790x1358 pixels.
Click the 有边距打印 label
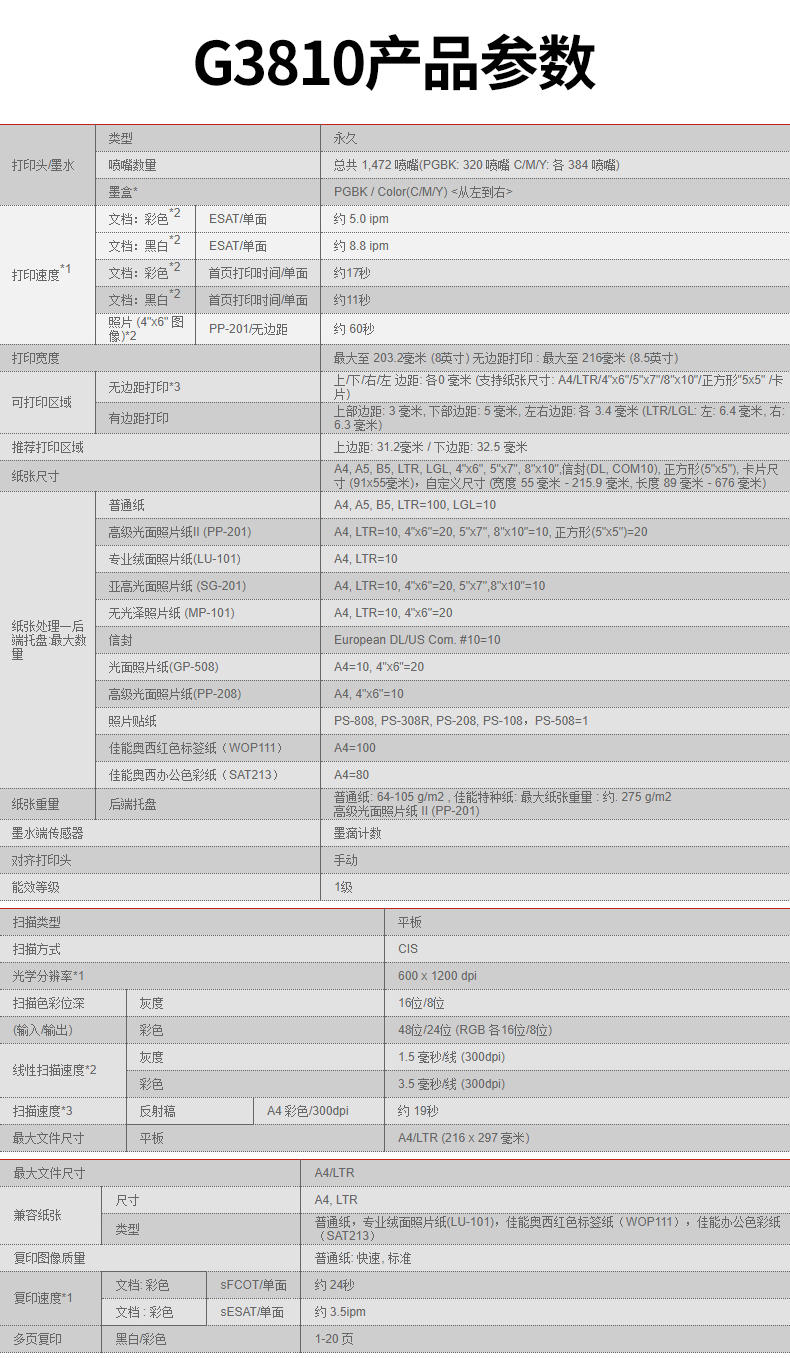coord(138,418)
